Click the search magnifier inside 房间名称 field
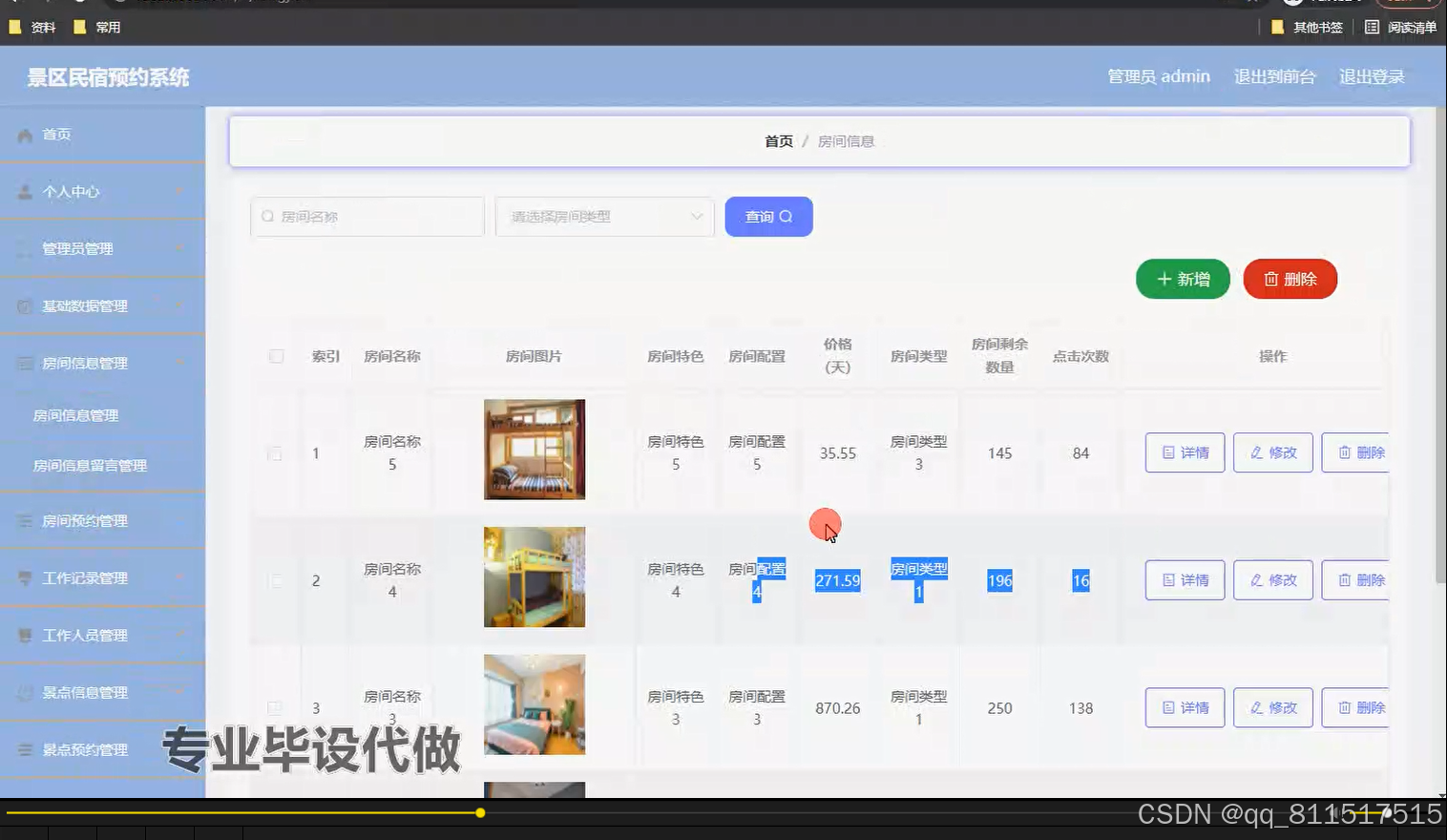 [x=268, y=217]
